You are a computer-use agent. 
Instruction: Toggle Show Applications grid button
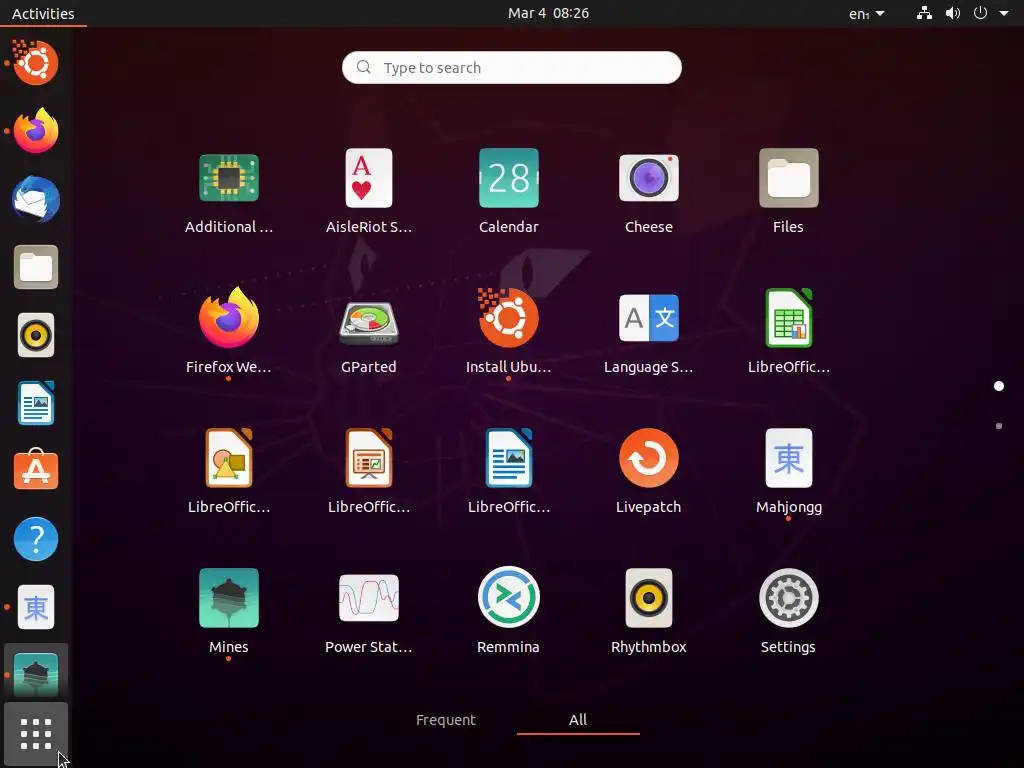36,734
